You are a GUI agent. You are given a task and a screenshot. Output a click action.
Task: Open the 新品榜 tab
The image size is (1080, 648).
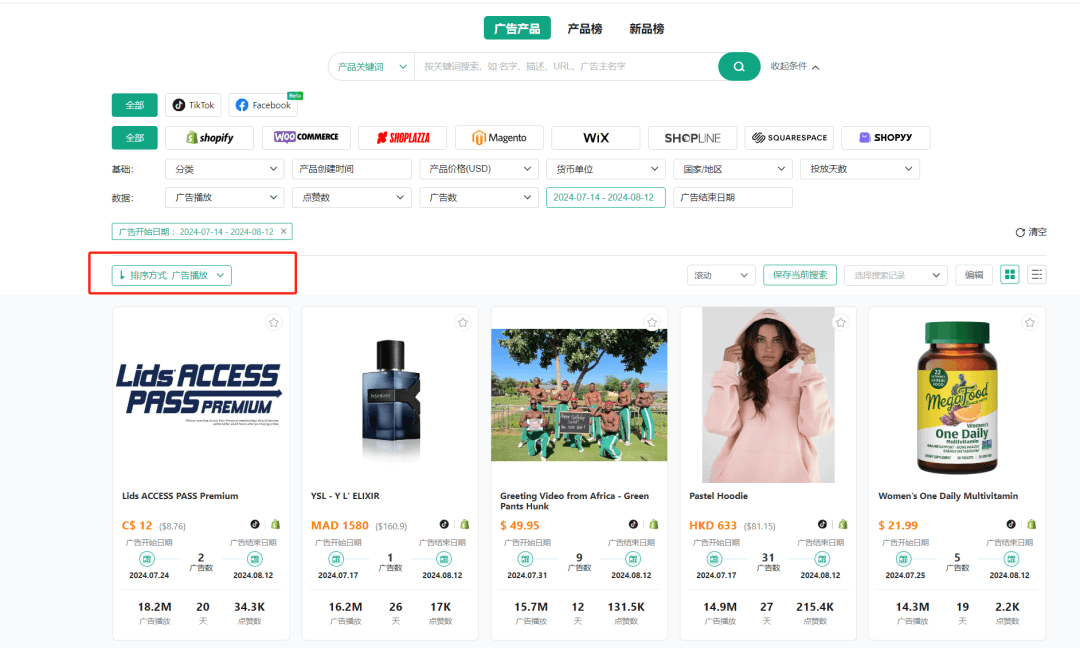647,29
